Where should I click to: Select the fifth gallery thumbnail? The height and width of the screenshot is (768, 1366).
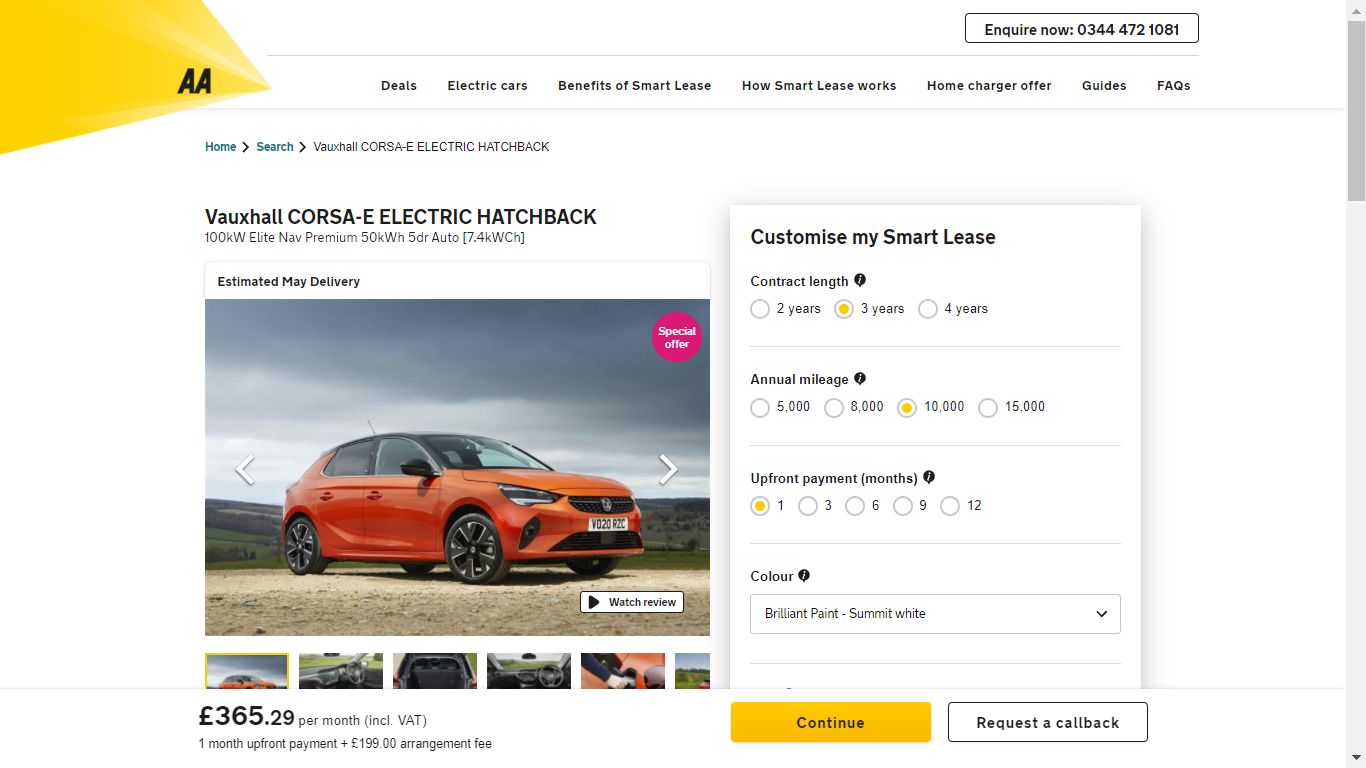coord(623,671)
